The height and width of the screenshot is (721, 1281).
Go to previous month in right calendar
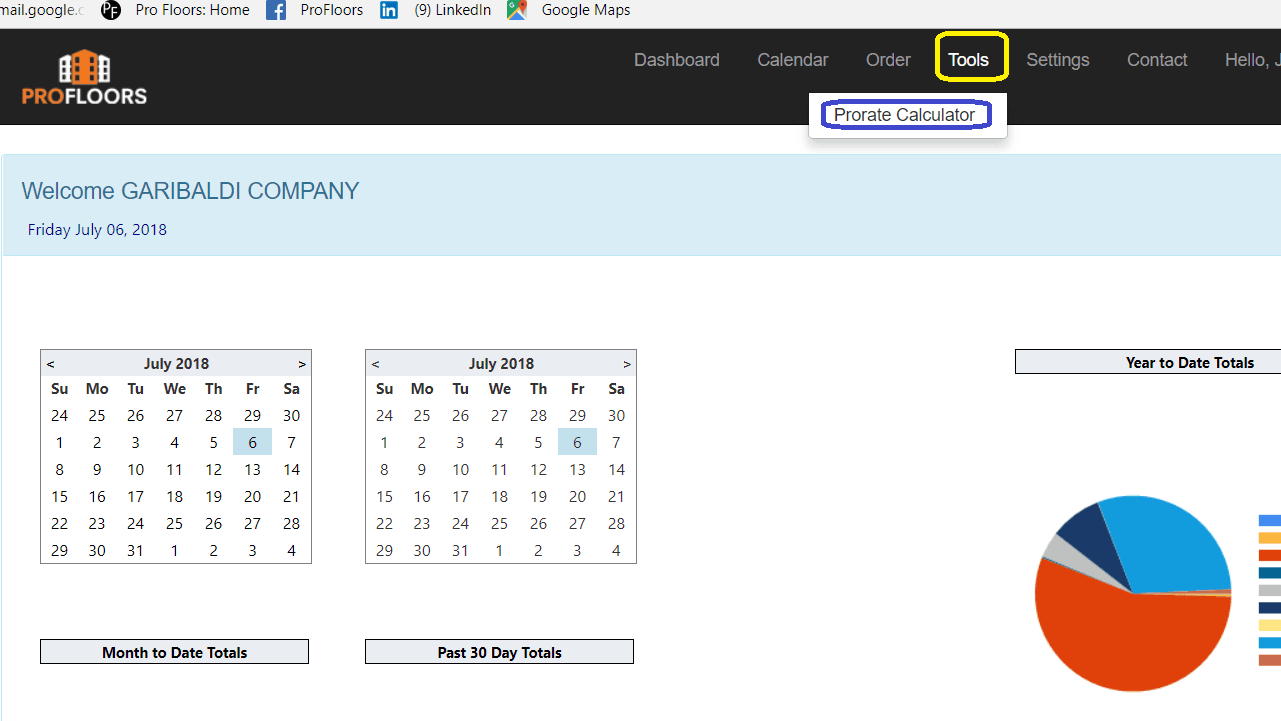coord(376,364)
